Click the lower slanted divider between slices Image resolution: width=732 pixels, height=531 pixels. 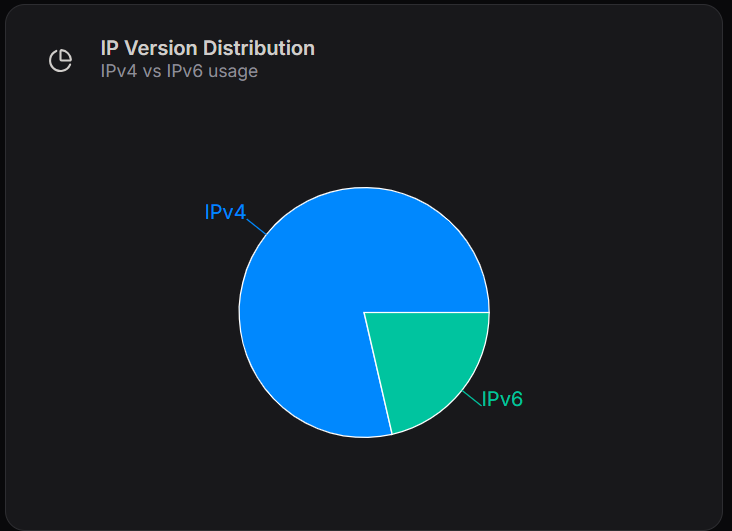[x=378, y=374]
